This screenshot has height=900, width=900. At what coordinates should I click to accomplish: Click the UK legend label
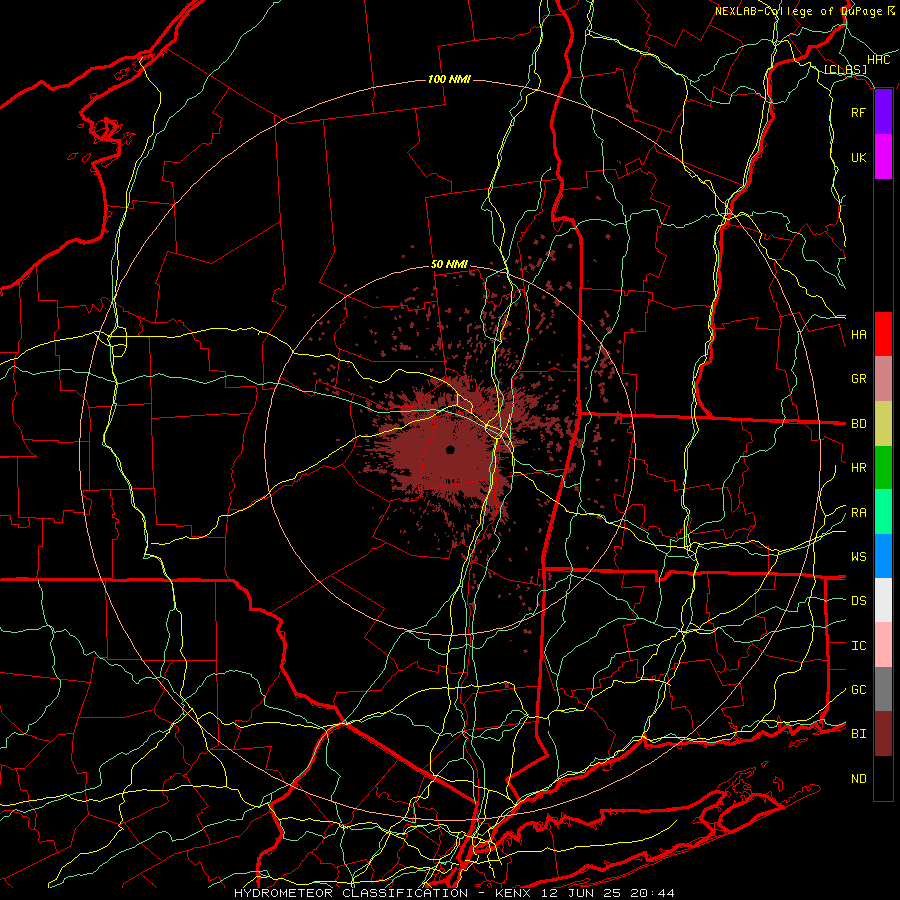[x=858, y=157]
